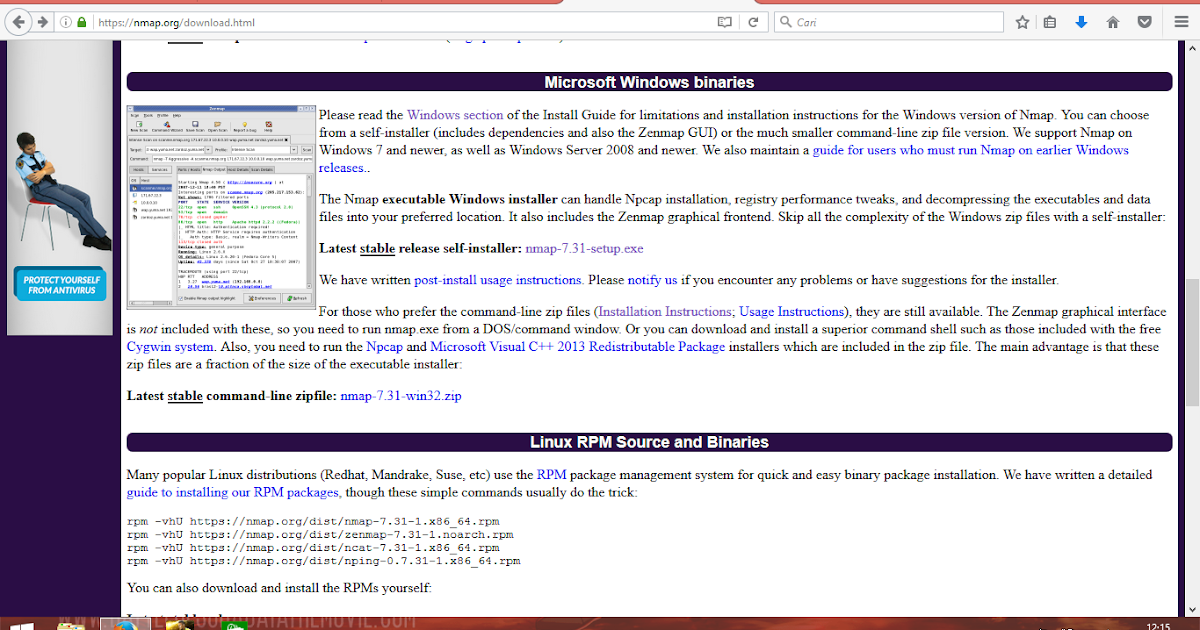Toggle reader view icon in address bar
The image size is (1200, 630).
pyautogui.click(x=724, y=21)
